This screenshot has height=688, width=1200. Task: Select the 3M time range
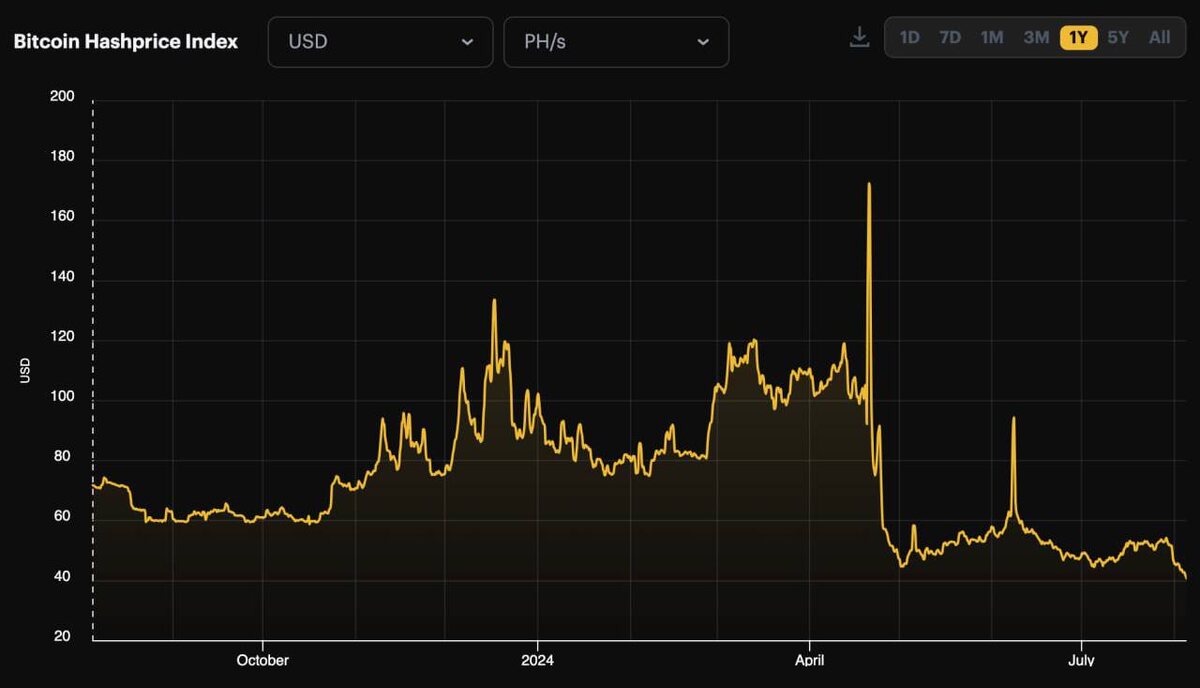click(x=1036, y=38)
